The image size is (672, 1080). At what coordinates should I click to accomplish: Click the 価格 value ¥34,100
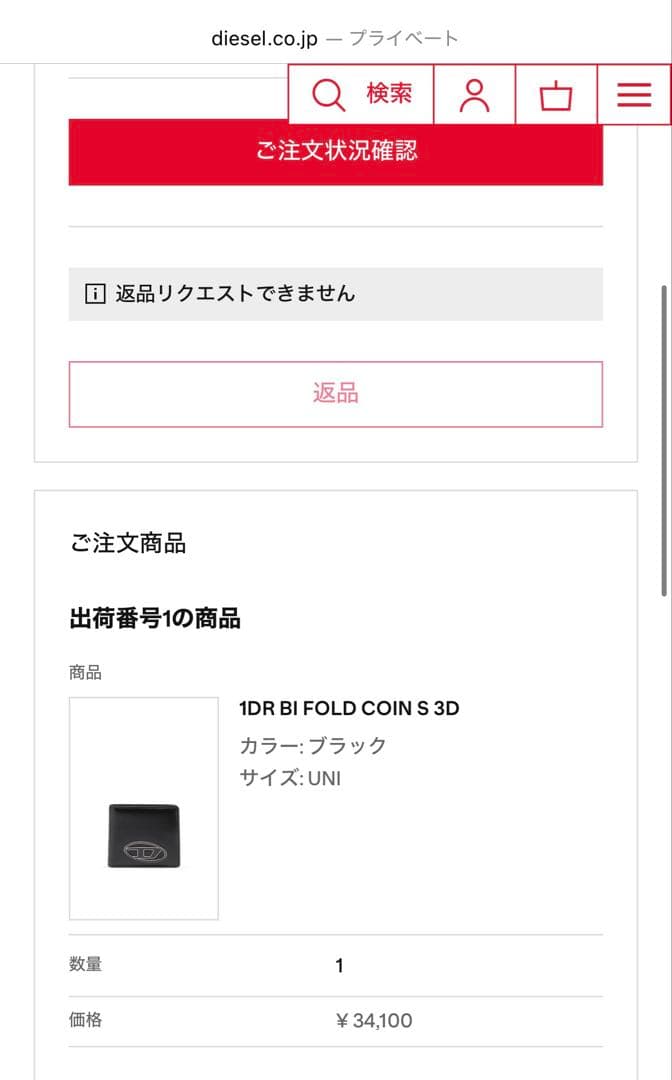[373, 1020]
